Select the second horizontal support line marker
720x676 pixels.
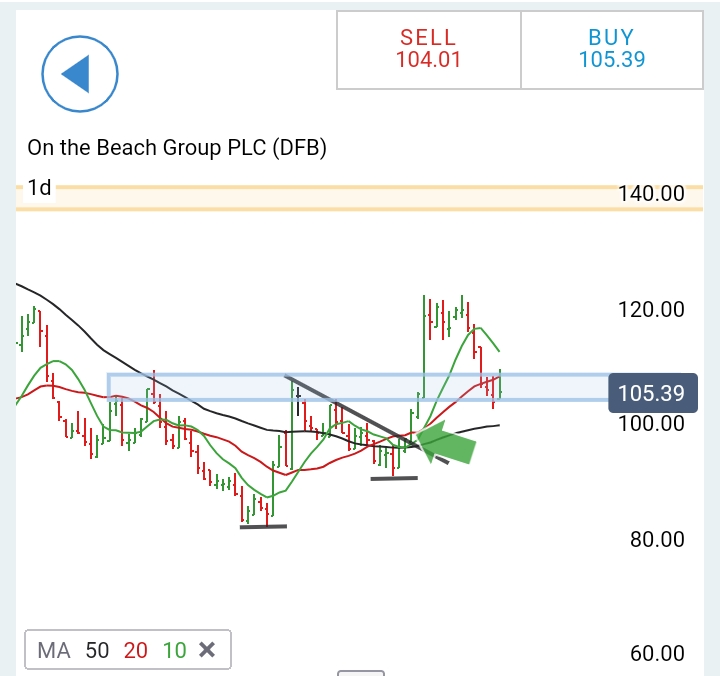(394, 479)
